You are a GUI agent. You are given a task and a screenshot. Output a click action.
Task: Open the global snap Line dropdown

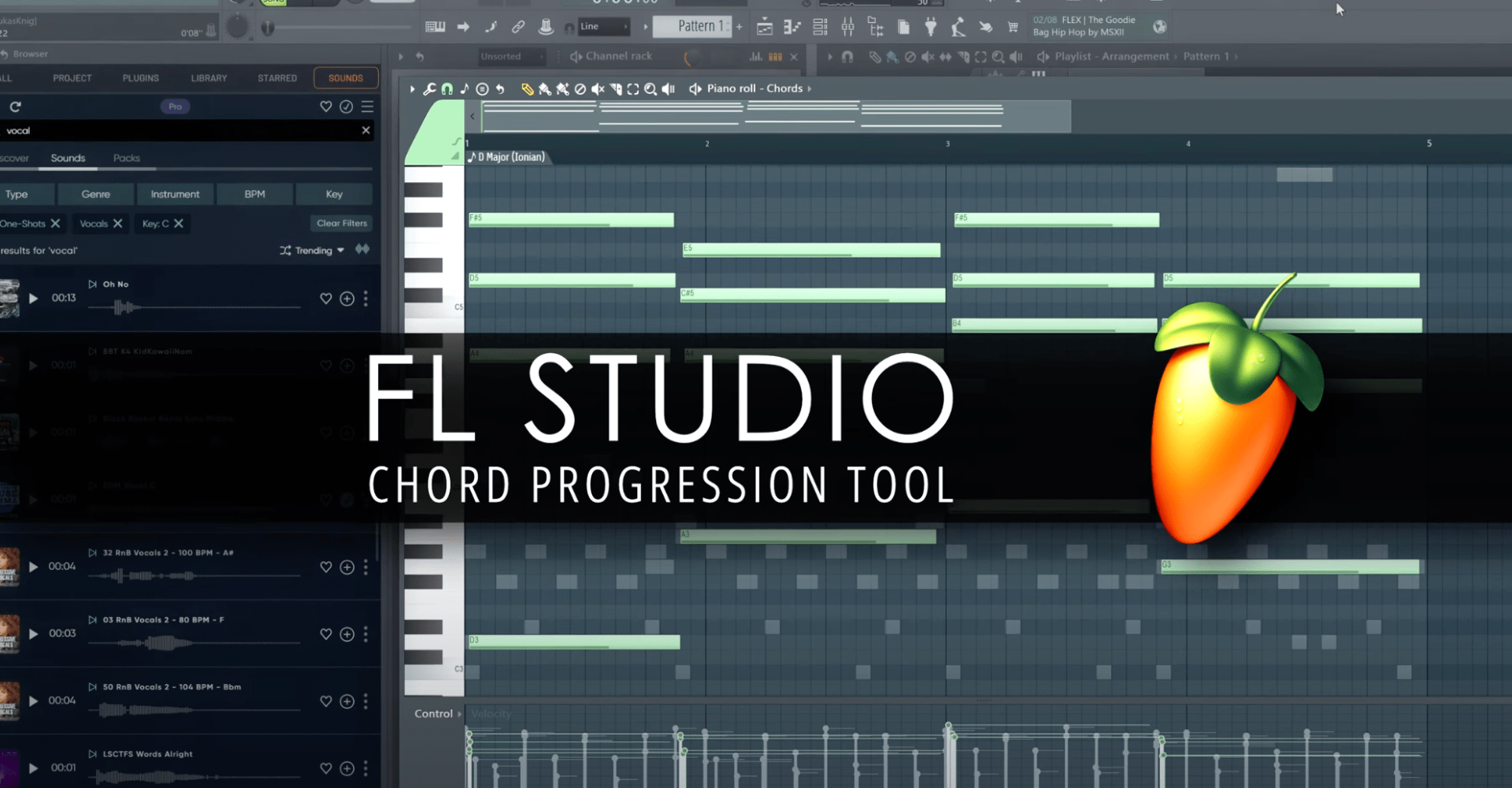[x=604, y=27]
